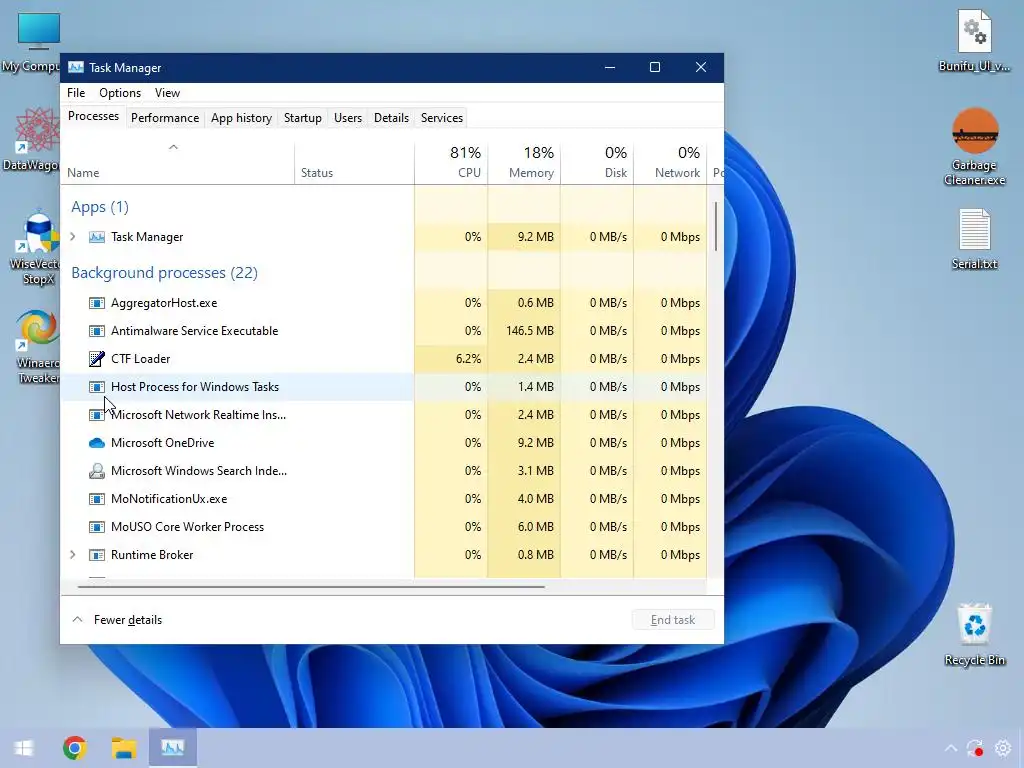This screenshot has height=768, width=1024.
Task: Click the AggregatorHost.exe process icon
Action: [x=97, y=303]
